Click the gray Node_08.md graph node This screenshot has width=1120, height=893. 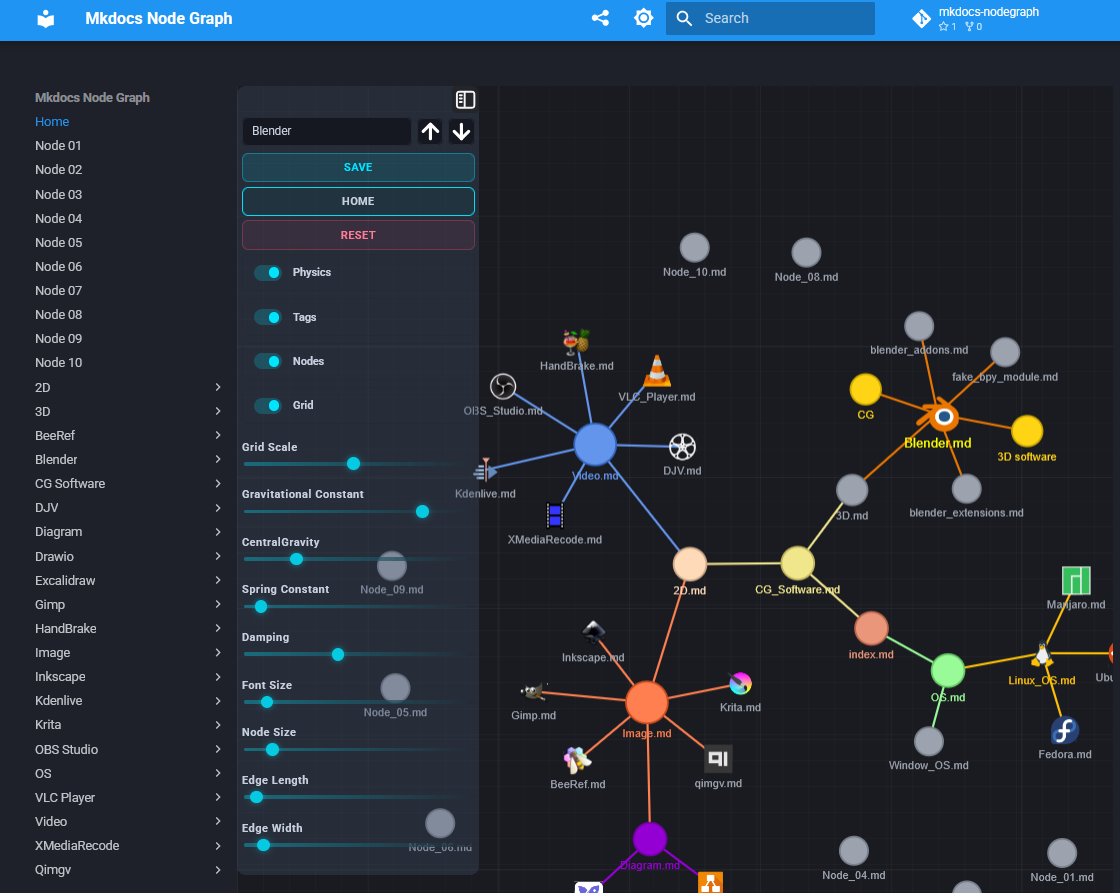(806, 253)
